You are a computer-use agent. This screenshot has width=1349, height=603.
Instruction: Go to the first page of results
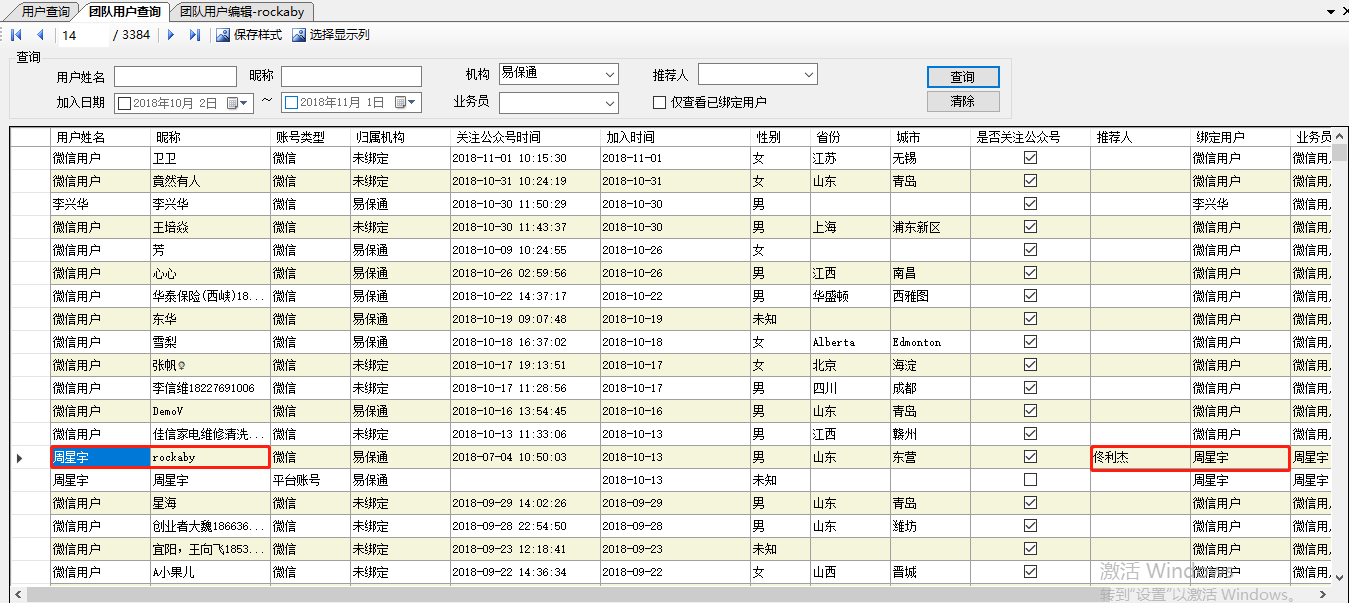[x=17, y=35]
